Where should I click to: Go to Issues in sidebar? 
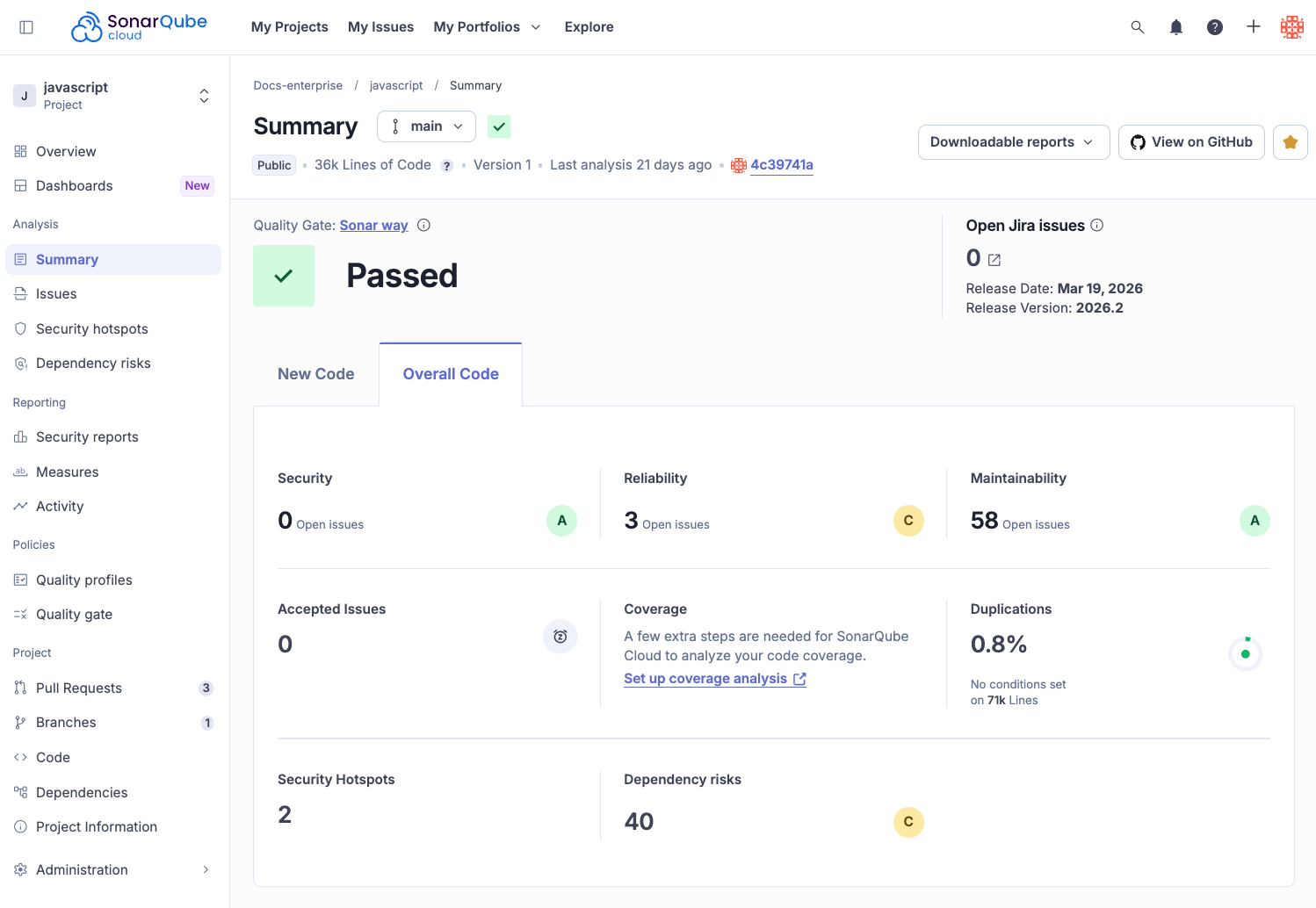(113, 294)
